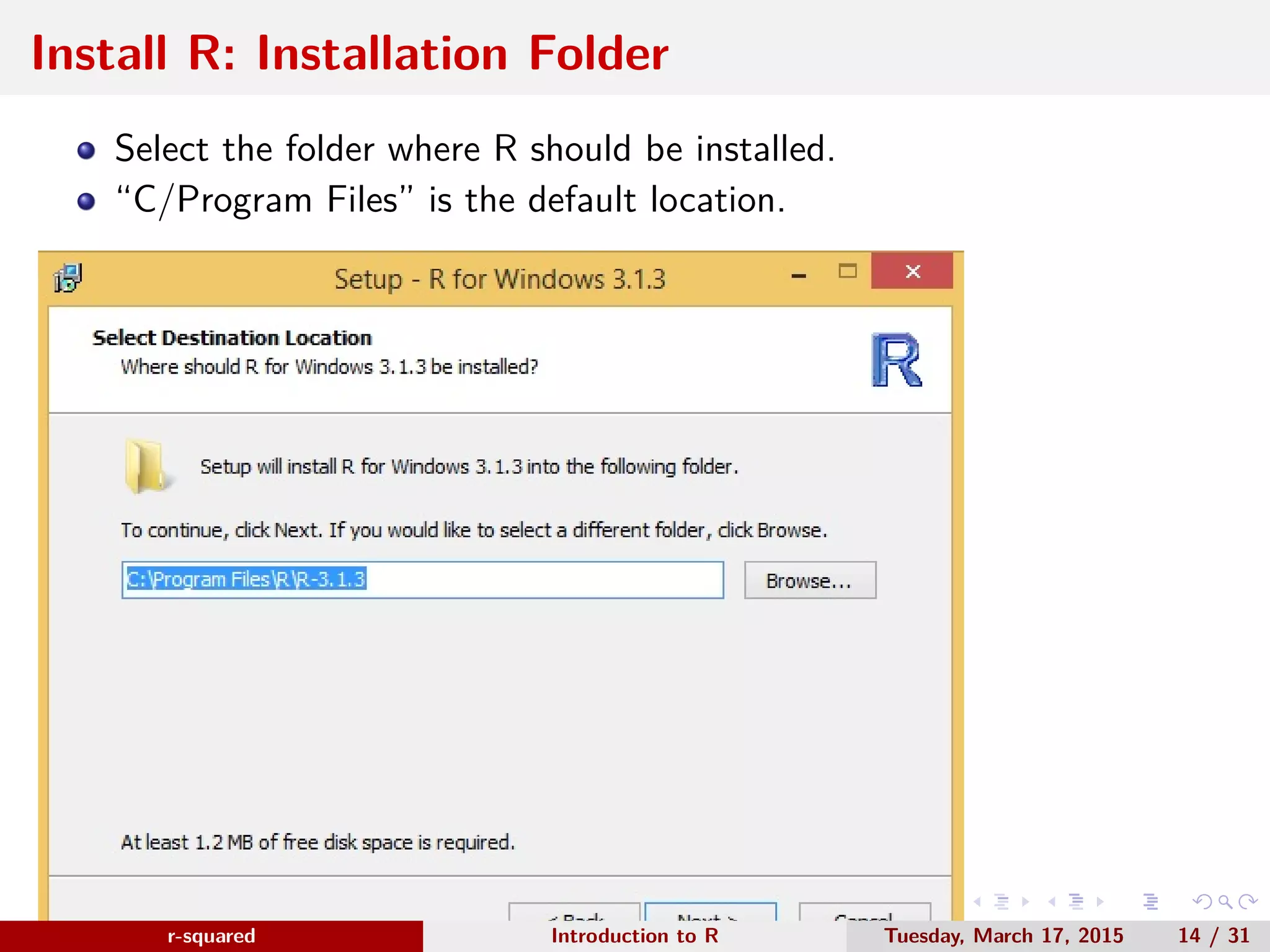Go to next section with second right arrow
The image size is (1270, 952).
tap(1100, 902)
